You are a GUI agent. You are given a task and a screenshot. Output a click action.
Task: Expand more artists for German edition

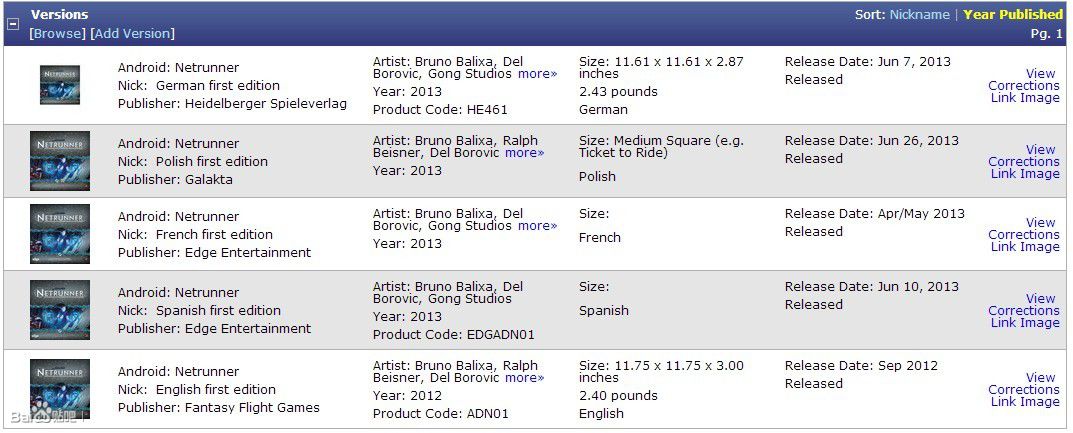537,74
